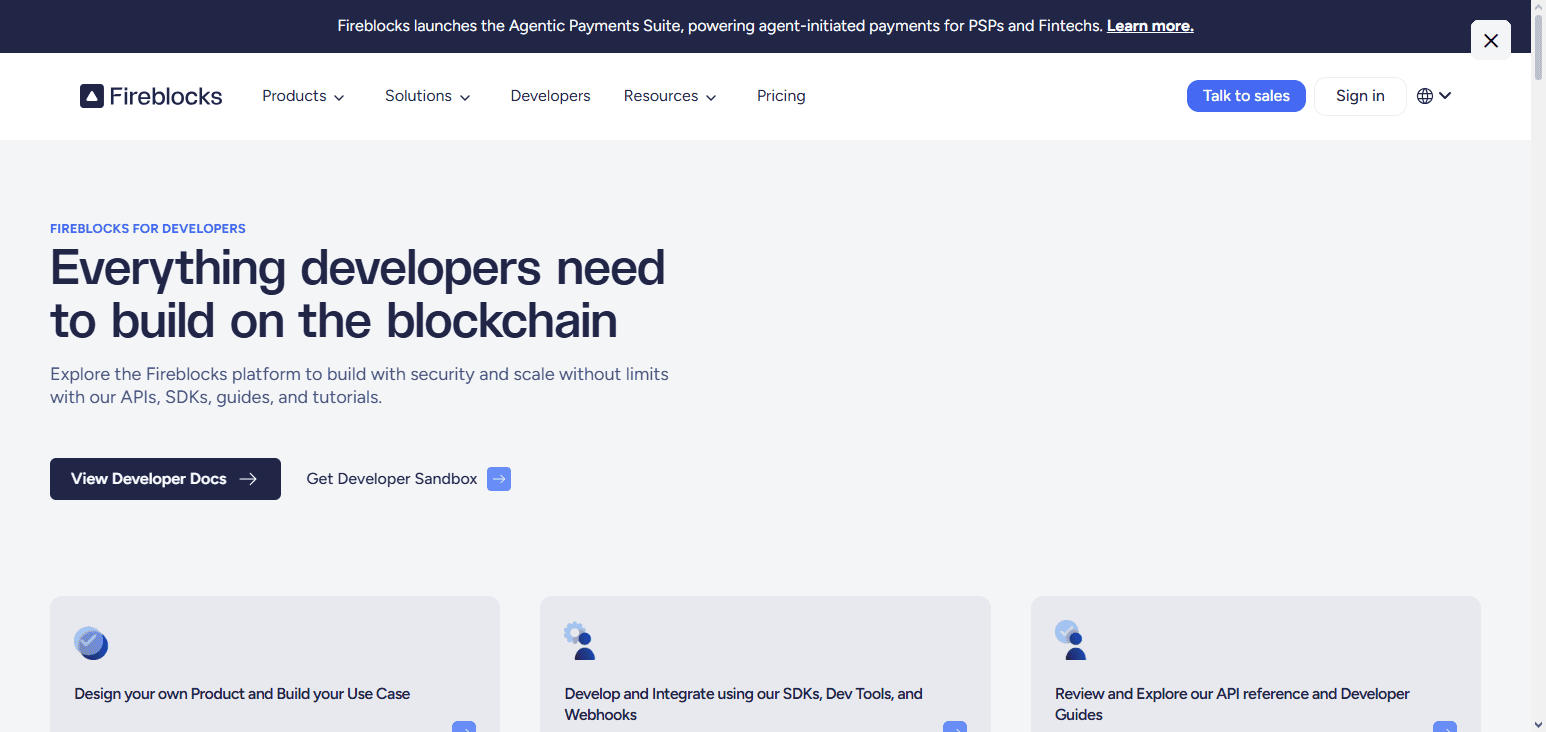Close the announcement banner with X
The width and height of the screenshot is (1546, 732).
click(x=1491, y=40)
